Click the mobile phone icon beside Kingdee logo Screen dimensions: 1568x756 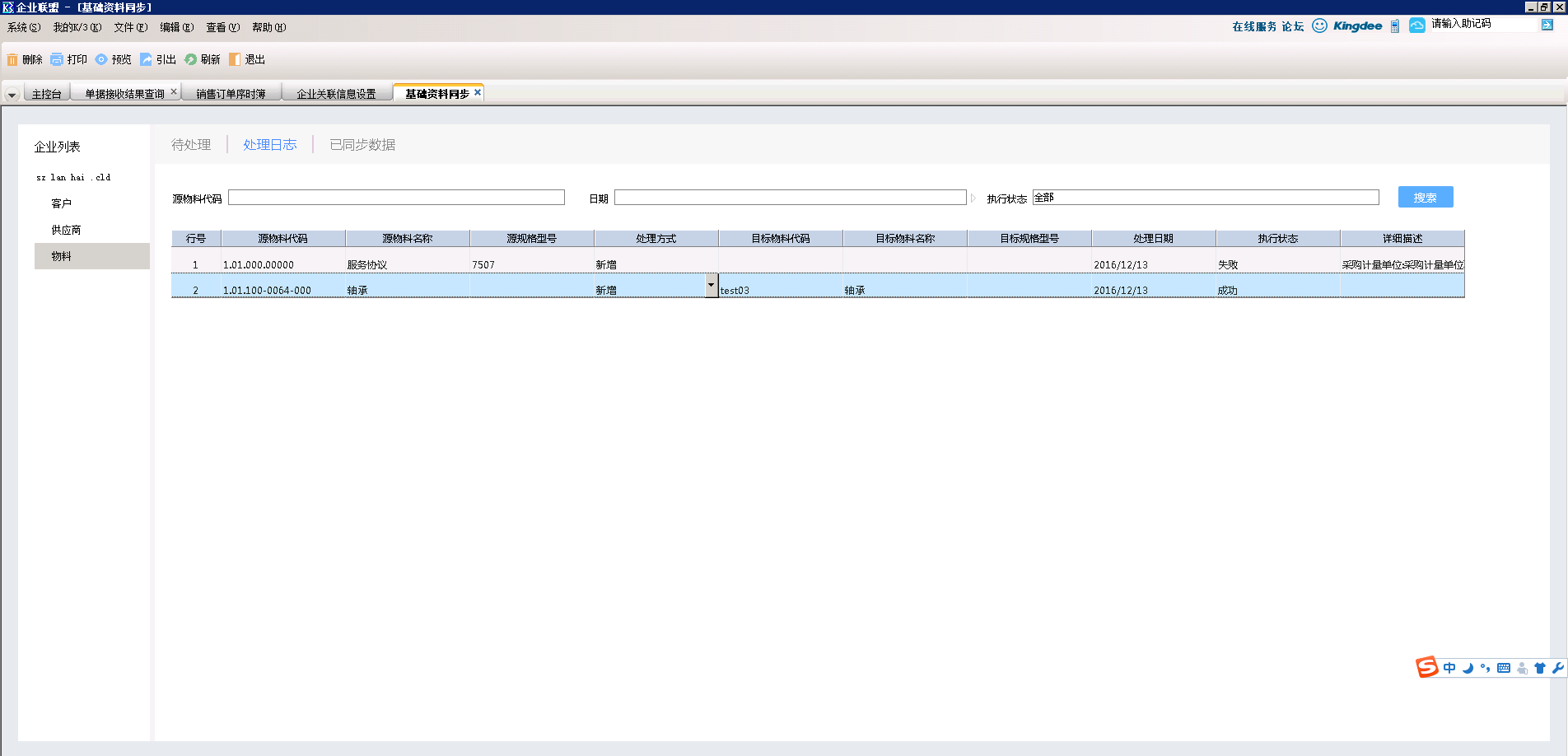1394,26
